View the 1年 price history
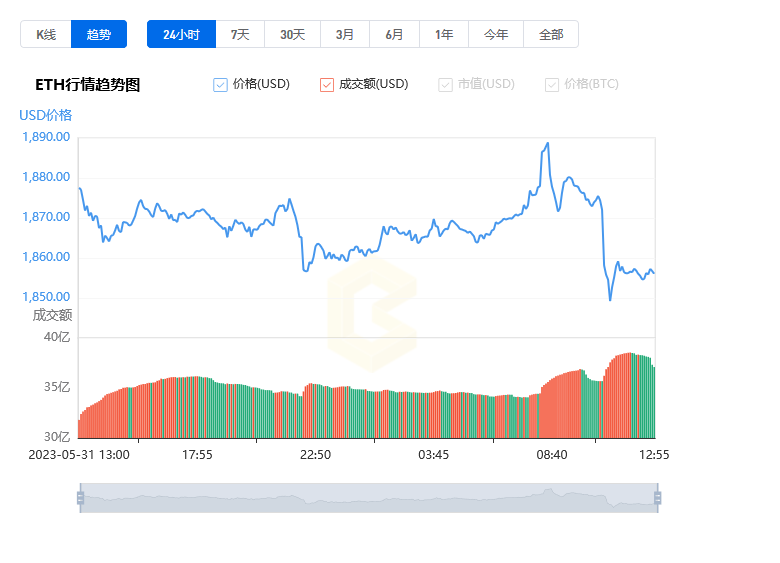 [x=444, y=34]
